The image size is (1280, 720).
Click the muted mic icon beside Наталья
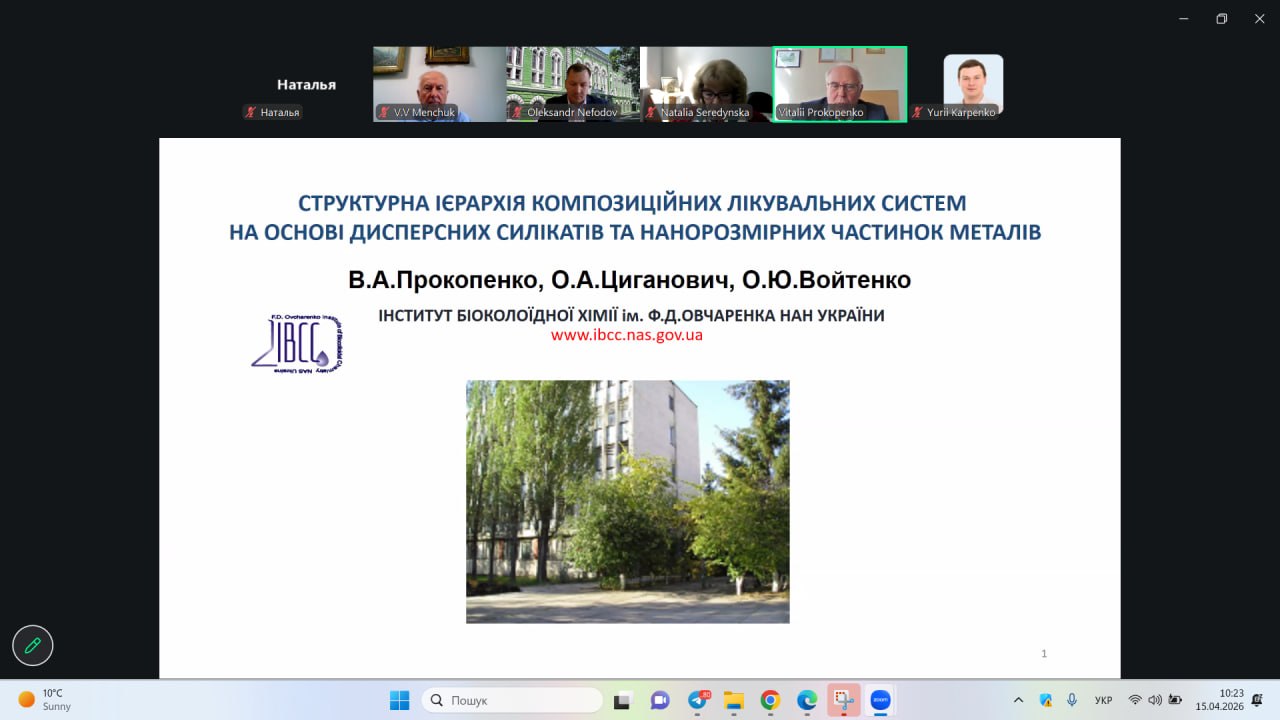[x=251, y=113]
